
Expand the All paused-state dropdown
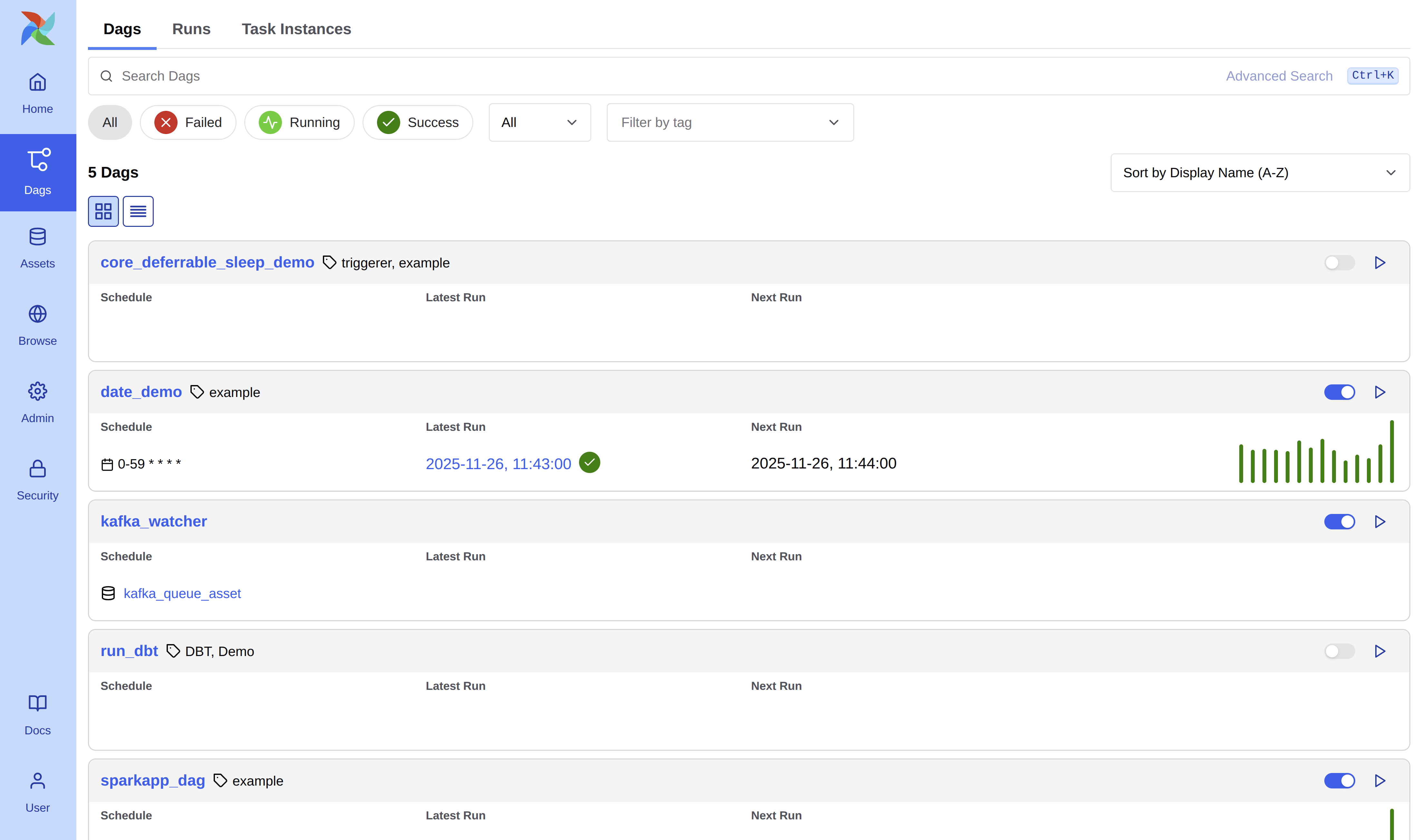[x=539, y=122]
